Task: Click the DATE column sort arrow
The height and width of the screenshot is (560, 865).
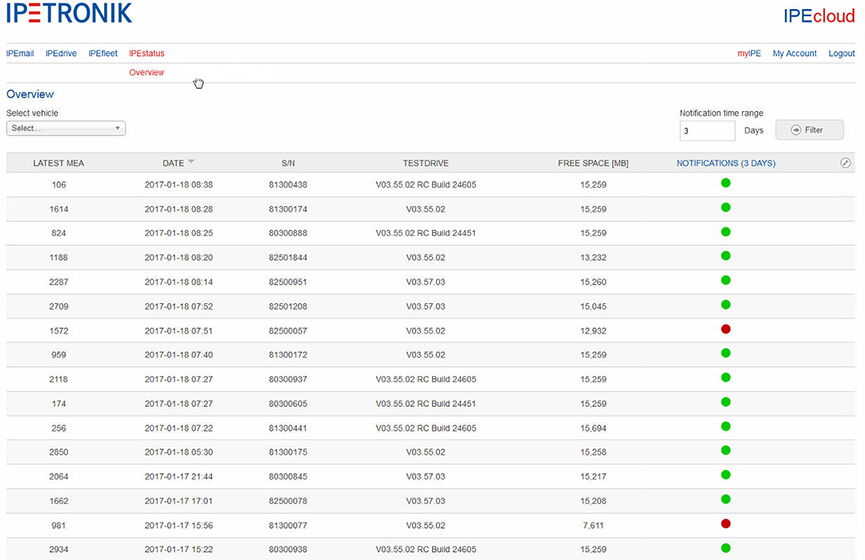Action: 191,162
